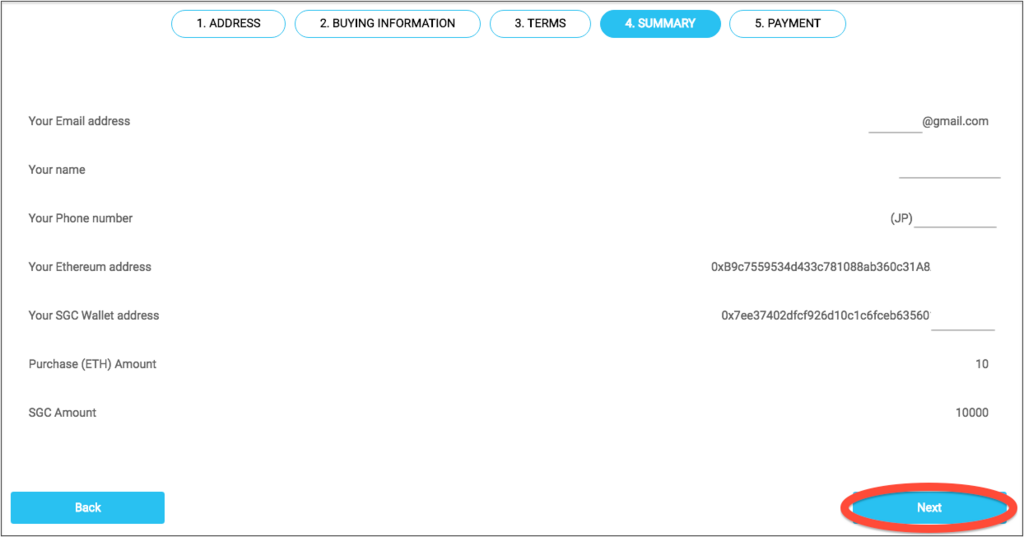Viewport: 1024px width, 537px height.
Task: Select the SGC Amount label
Action: (x=62, y=413)
